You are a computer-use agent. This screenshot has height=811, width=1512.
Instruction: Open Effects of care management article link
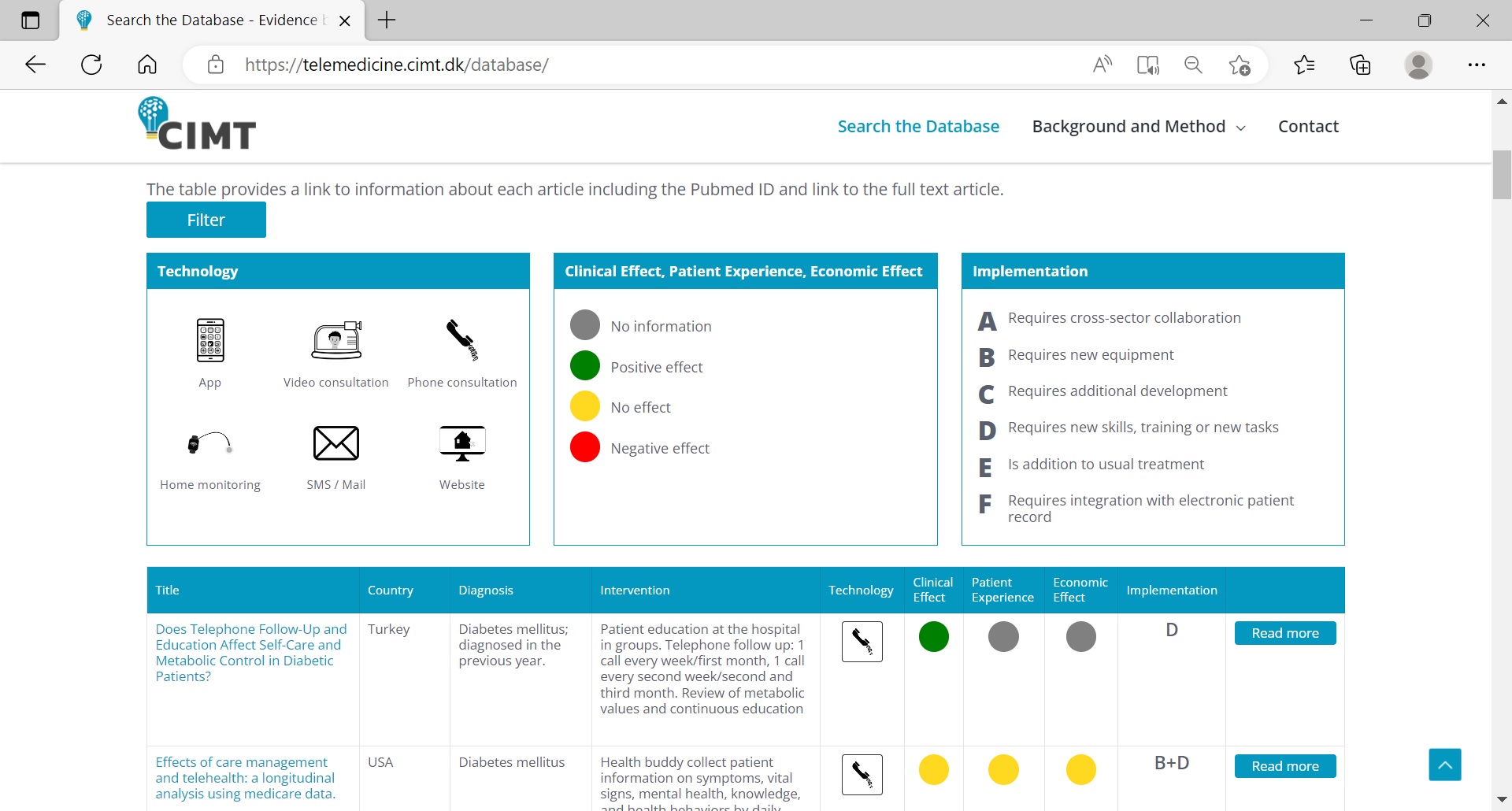coord(245,778)
